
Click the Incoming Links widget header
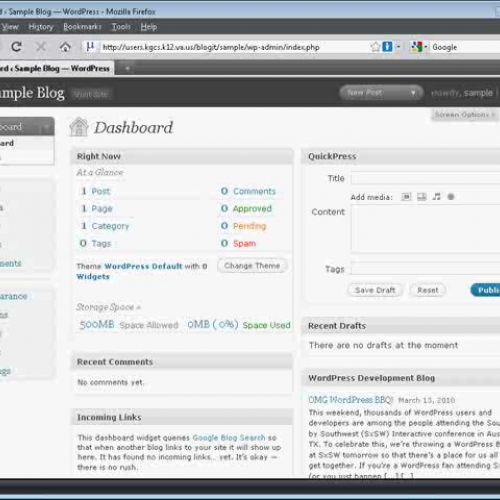click(x=182, y=417)
